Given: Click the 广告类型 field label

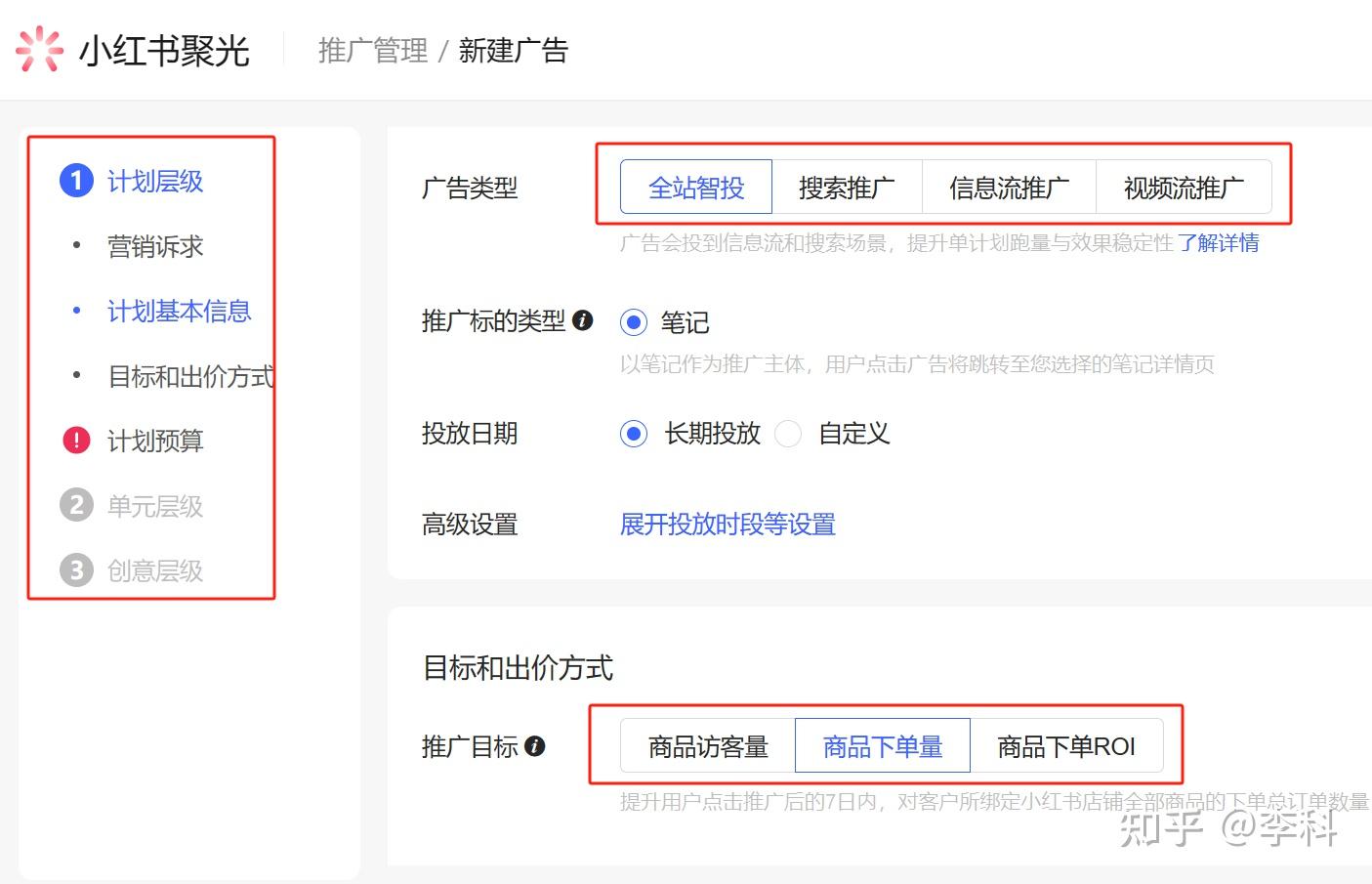Looking at the screenshot, I should [470, 188].
